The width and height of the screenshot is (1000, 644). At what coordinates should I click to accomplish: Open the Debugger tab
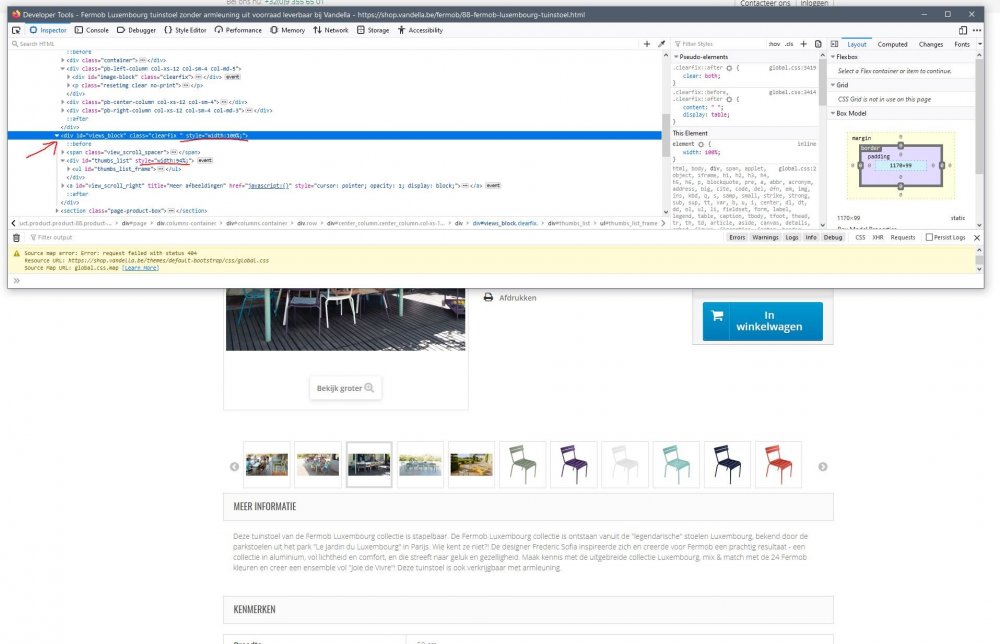(x=136, y=30)
